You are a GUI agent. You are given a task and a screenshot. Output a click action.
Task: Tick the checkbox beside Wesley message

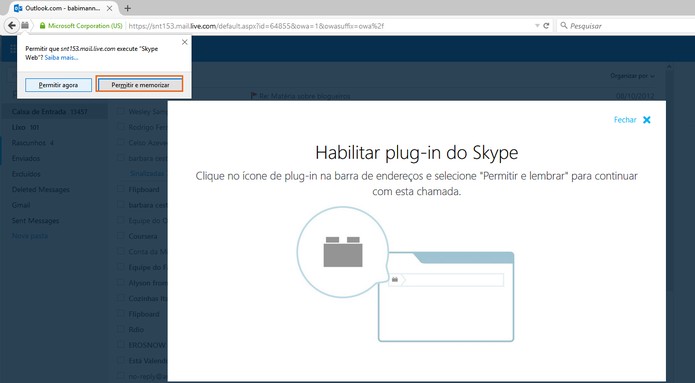click(x=120, y=111)
